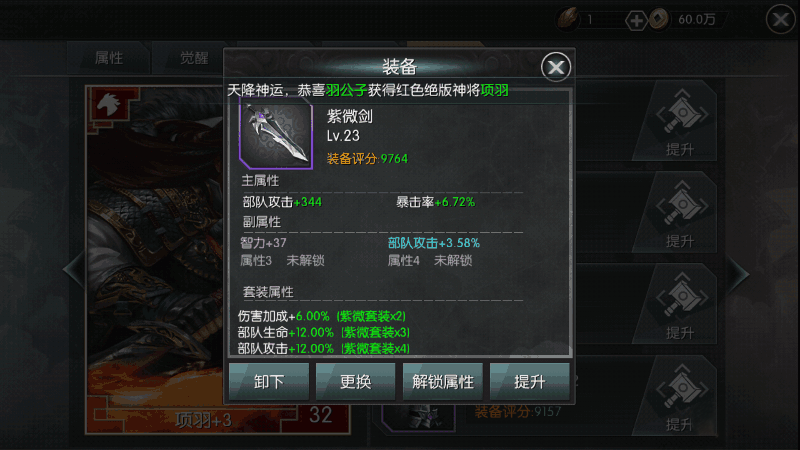Click 提升 button in the equipment dialog

pyautogui.click(x=530, y=382)
